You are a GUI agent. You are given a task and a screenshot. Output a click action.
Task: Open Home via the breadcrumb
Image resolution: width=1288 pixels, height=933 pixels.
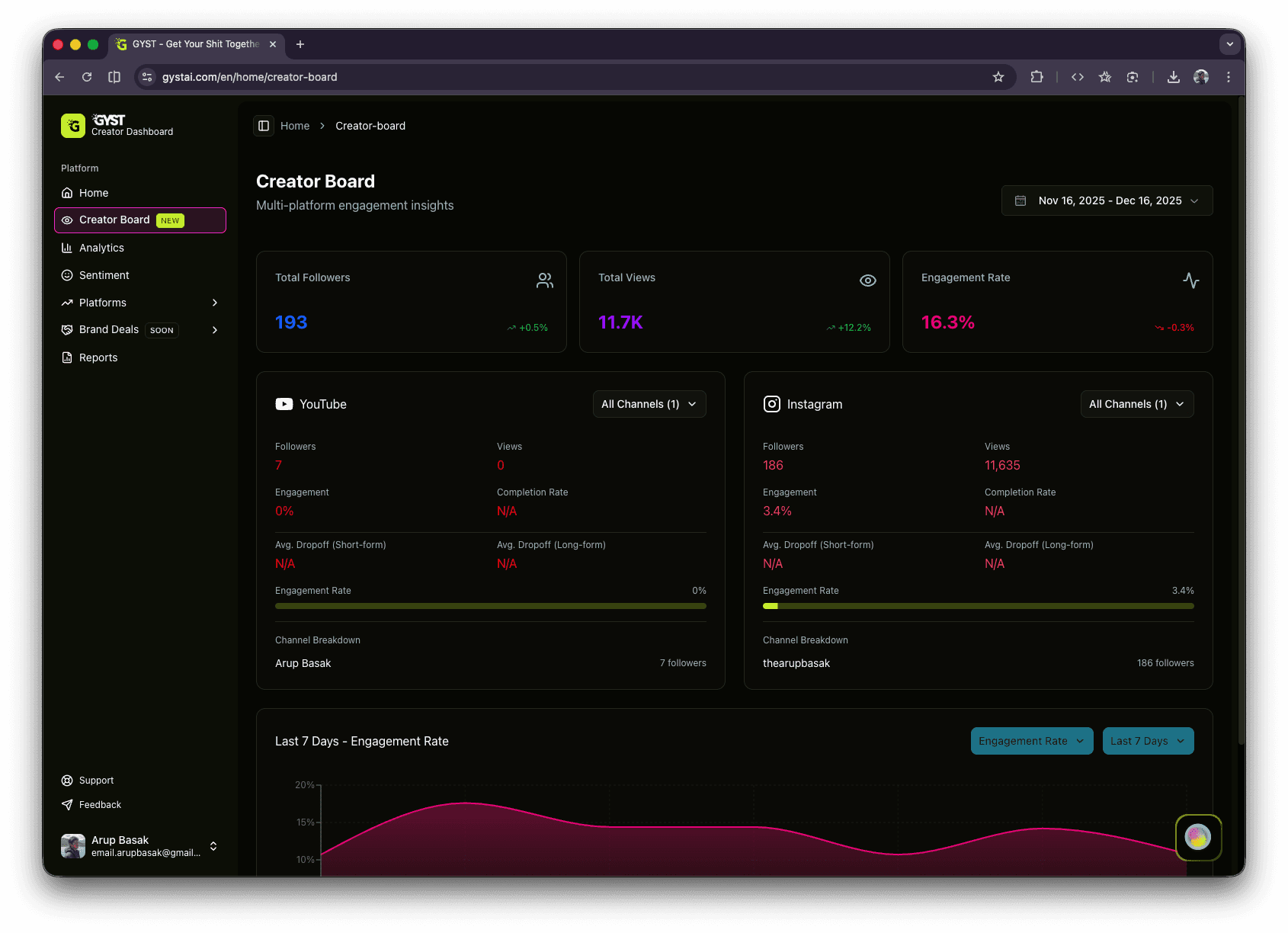pos(294,125)
